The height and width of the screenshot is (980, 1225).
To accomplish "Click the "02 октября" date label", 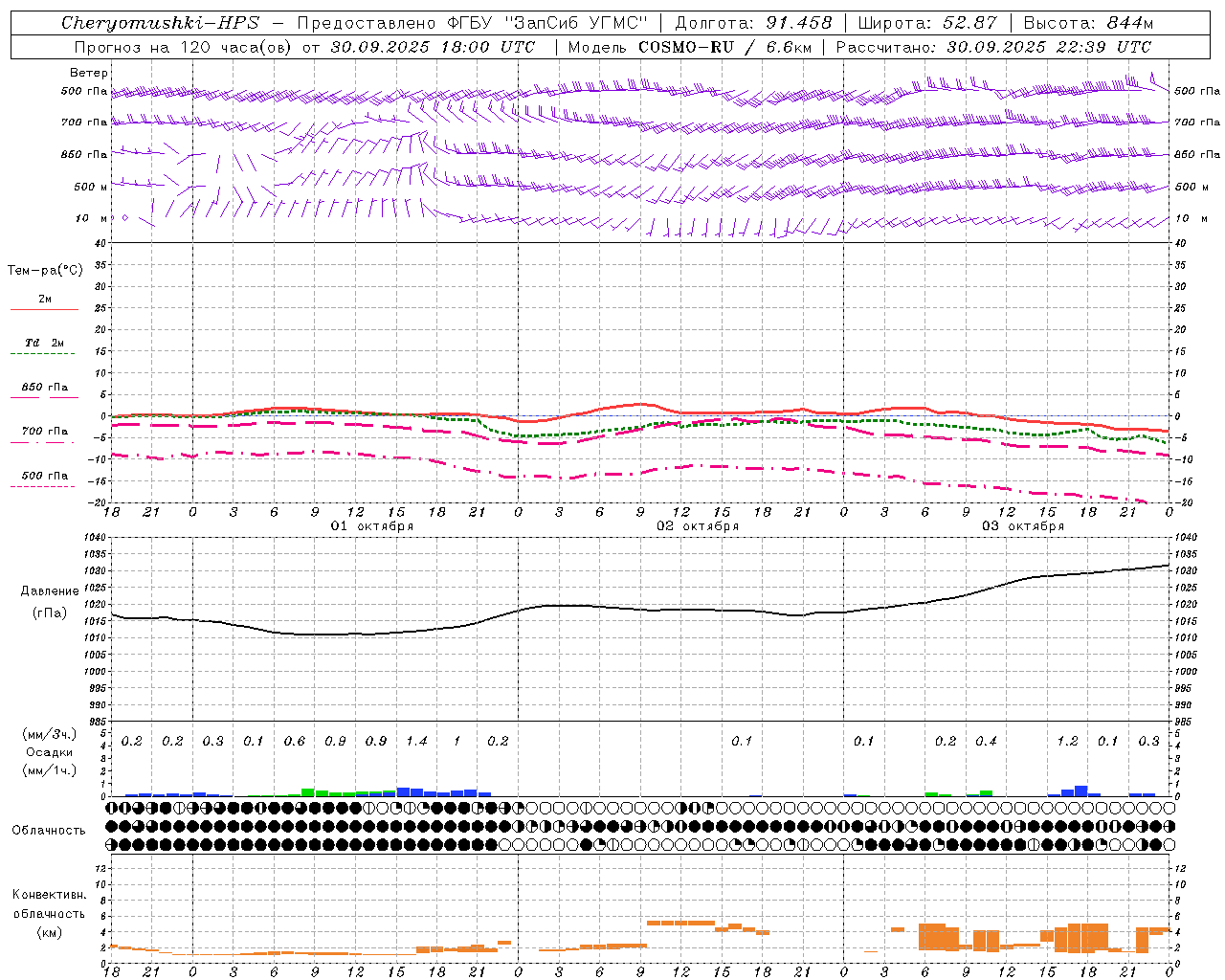I will (698, 526).
